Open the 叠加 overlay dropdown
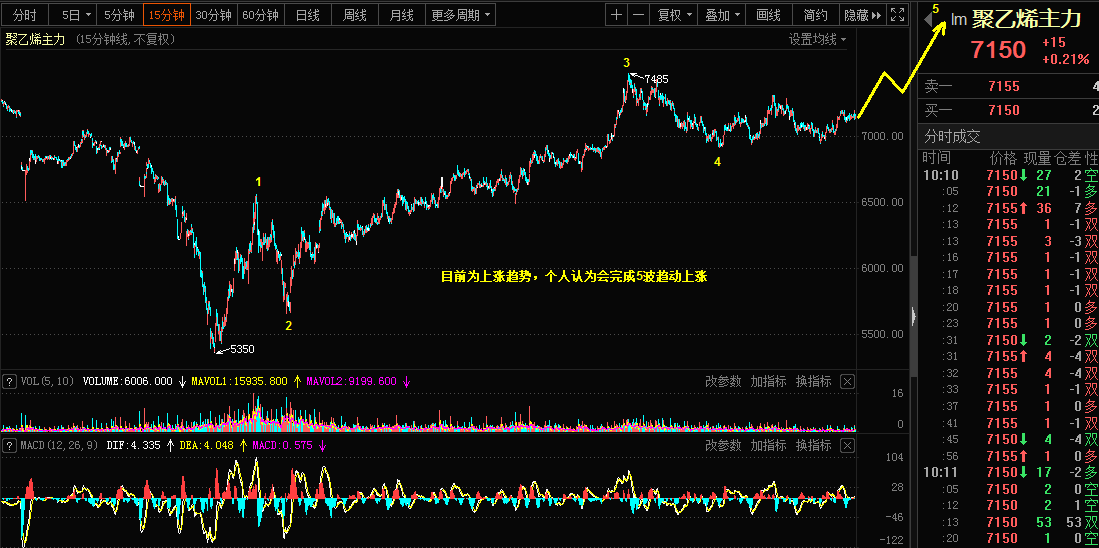The height and width of the screenshot is (548, 1099). [x=721, y=15]
